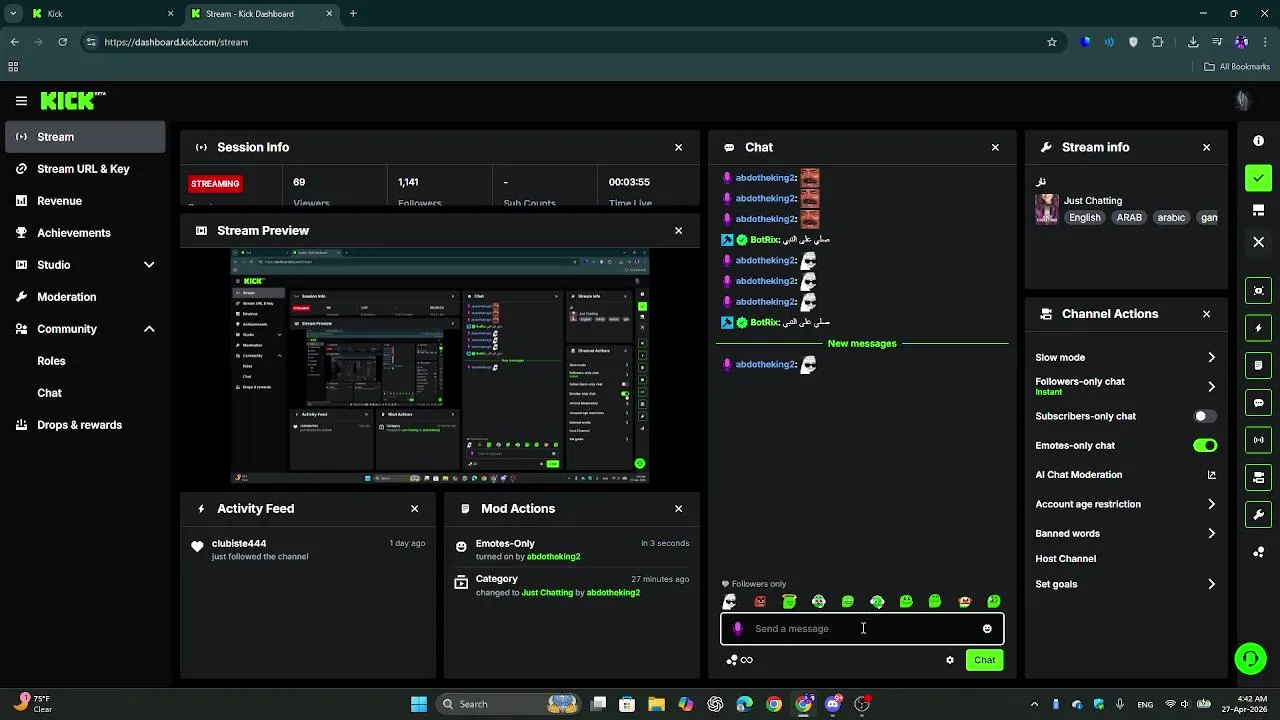Click the bubbles icon at bottom of right toolbar
The width and height of the screenshot is (1280, 720).
(1258, 552)
